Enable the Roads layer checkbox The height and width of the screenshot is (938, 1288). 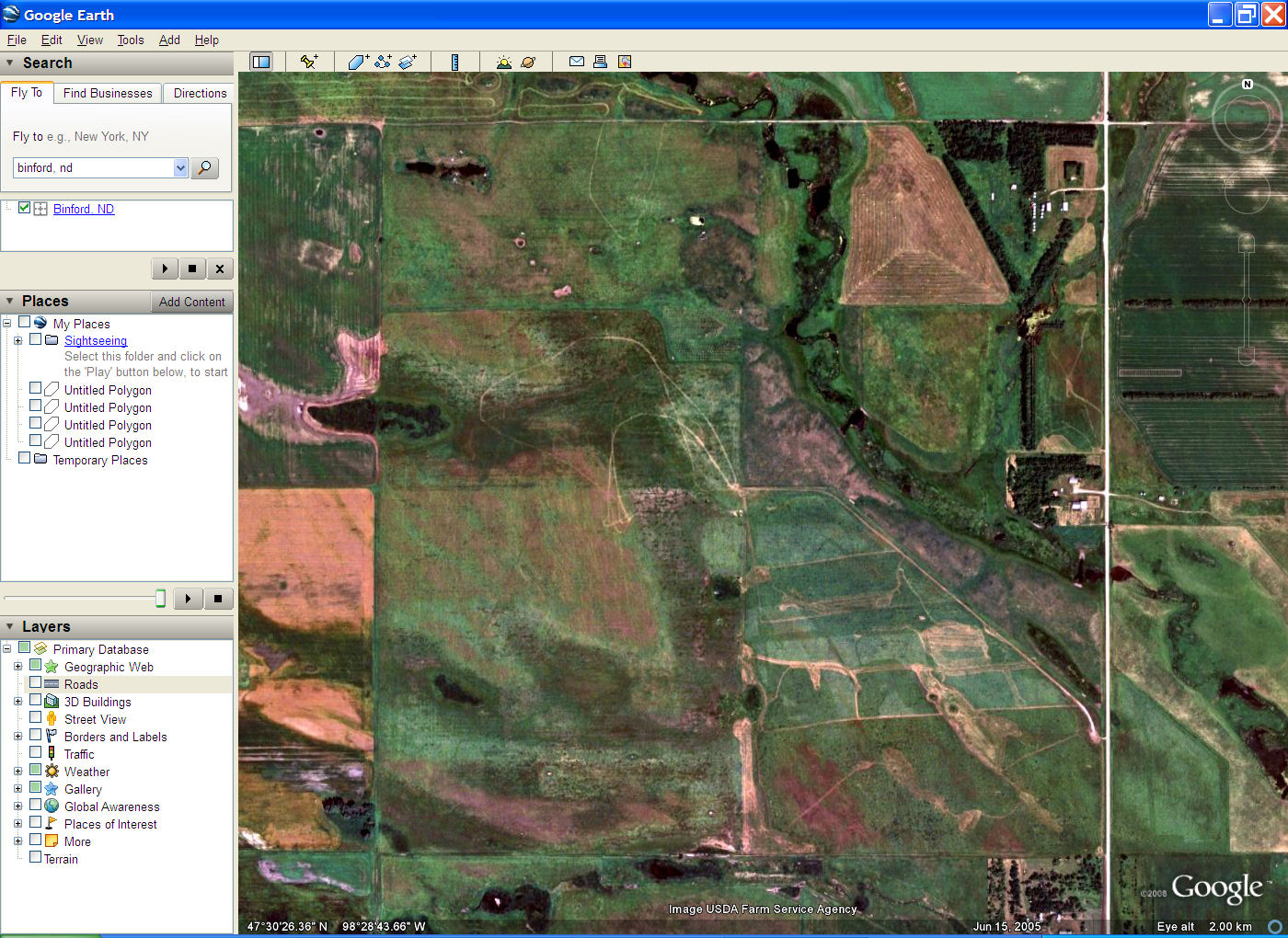pyautogui.click(x=35, y=683)
